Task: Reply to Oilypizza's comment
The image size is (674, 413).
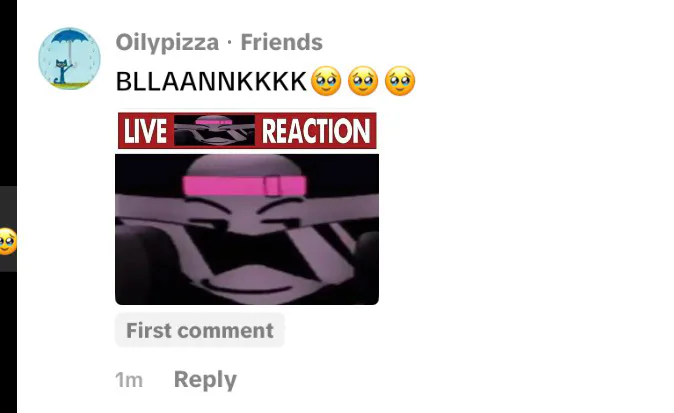Action: point(205,380)
